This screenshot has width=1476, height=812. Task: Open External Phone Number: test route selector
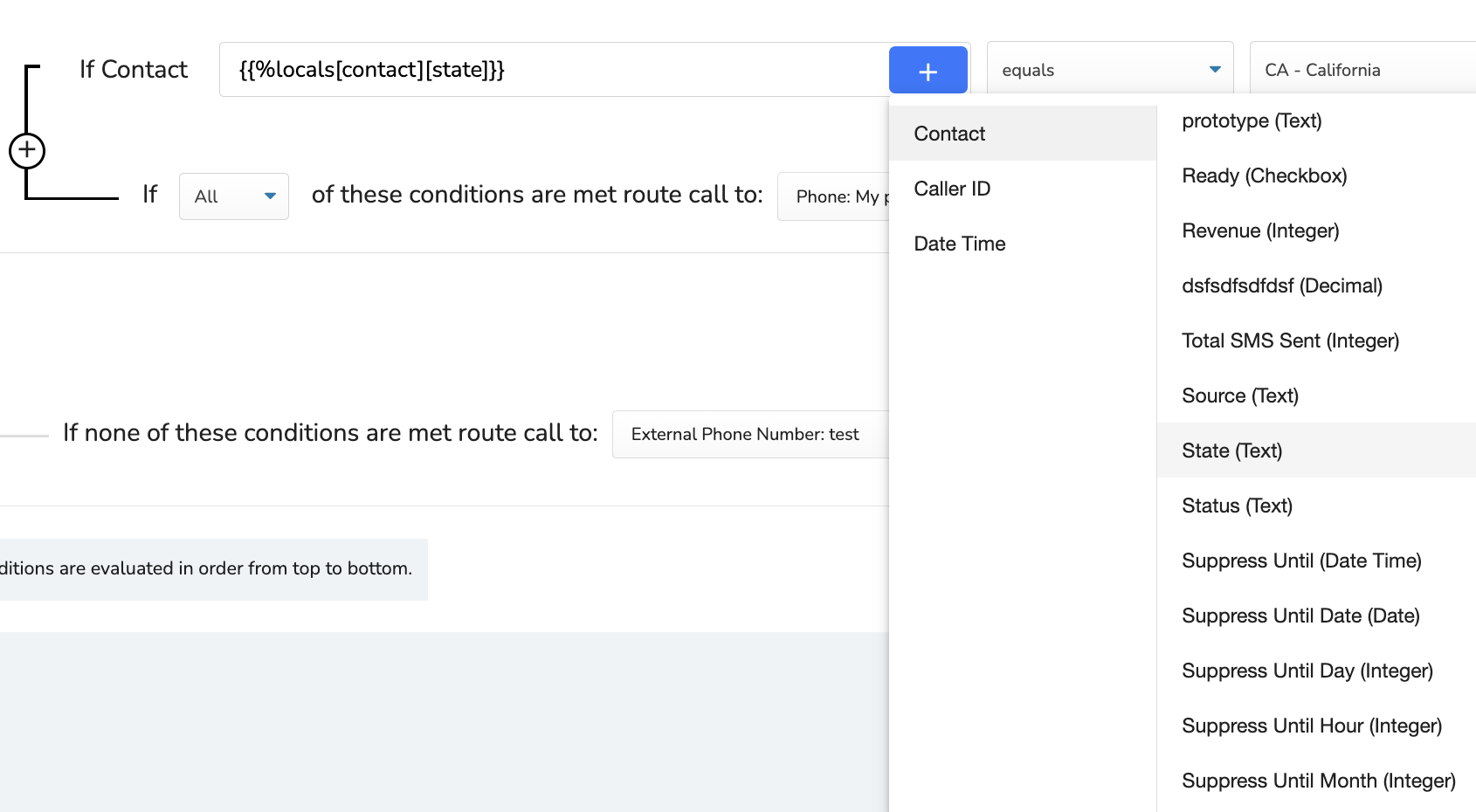pyautogui.click(x=750, y=434)
